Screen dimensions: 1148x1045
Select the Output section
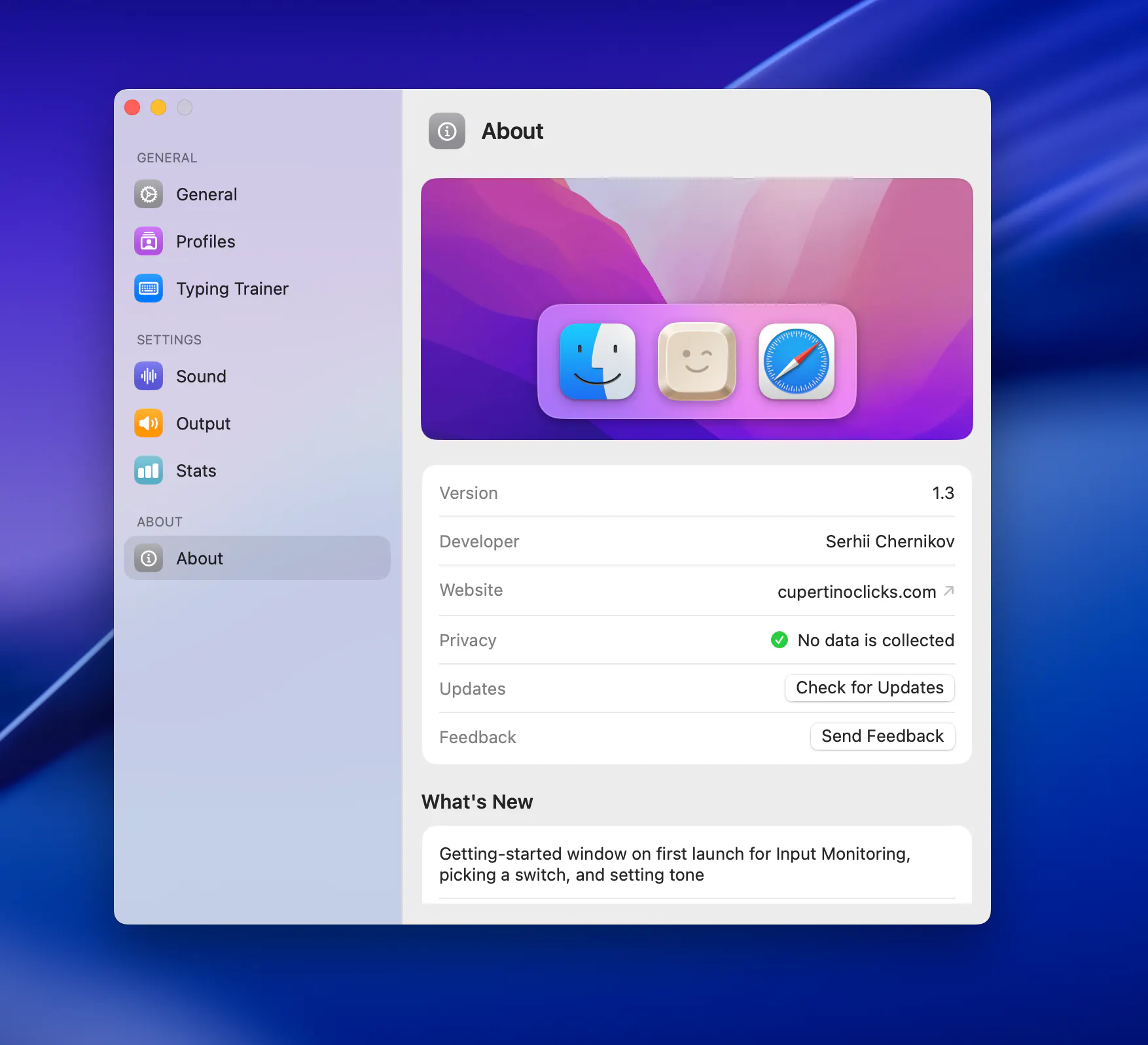click(x=257, y=424)
